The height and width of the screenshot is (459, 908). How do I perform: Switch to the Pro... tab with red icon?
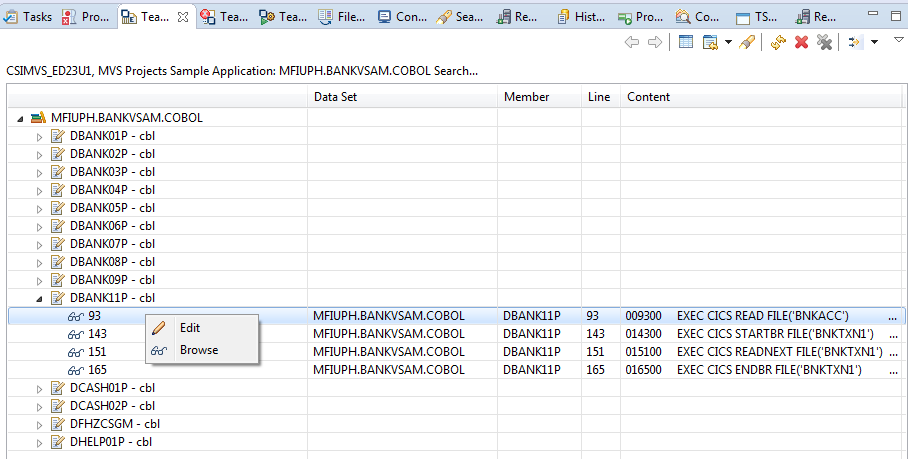click(x=86, y=17)
